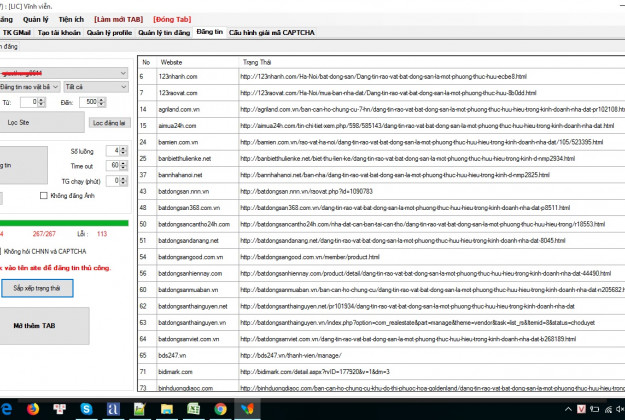625x420 pixels.
Task: Click the 'Lọc Site' button
Action: pyautogui.click(x=42, y=122)
